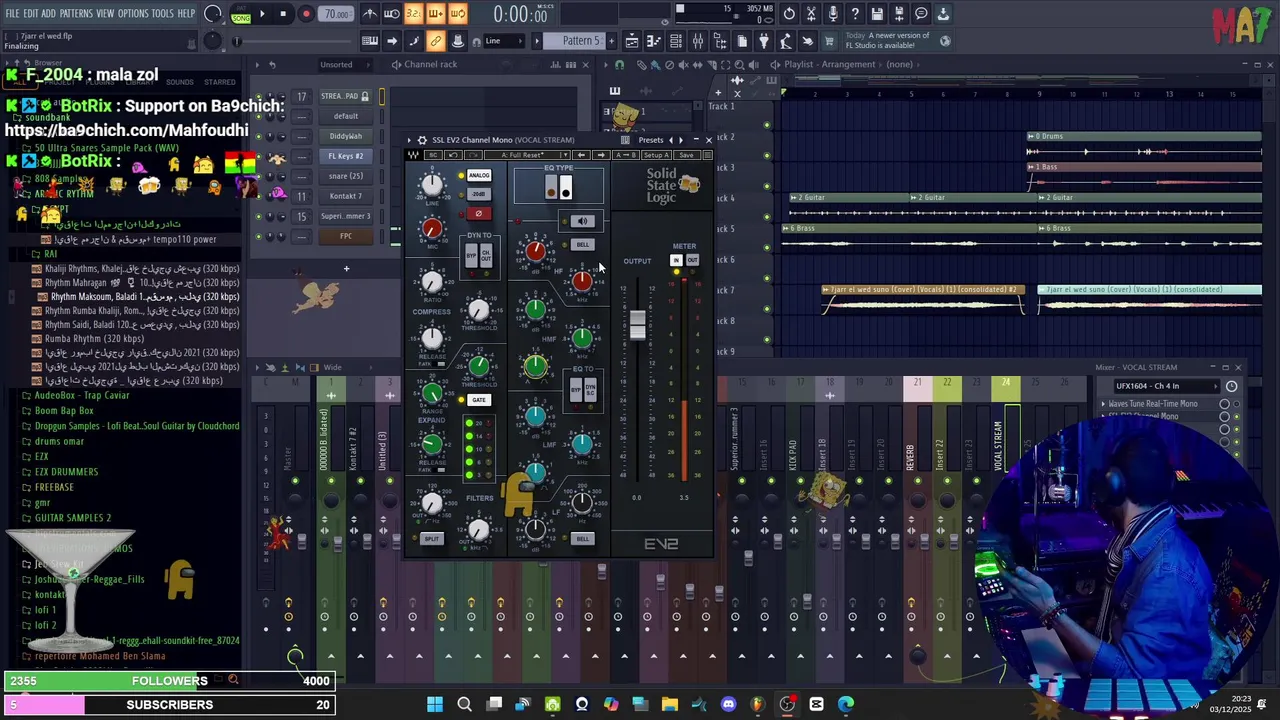Screen dimensions: 1280x720
Task: Toggle the GATE button in SSL plugin
Action: (479, 400)
